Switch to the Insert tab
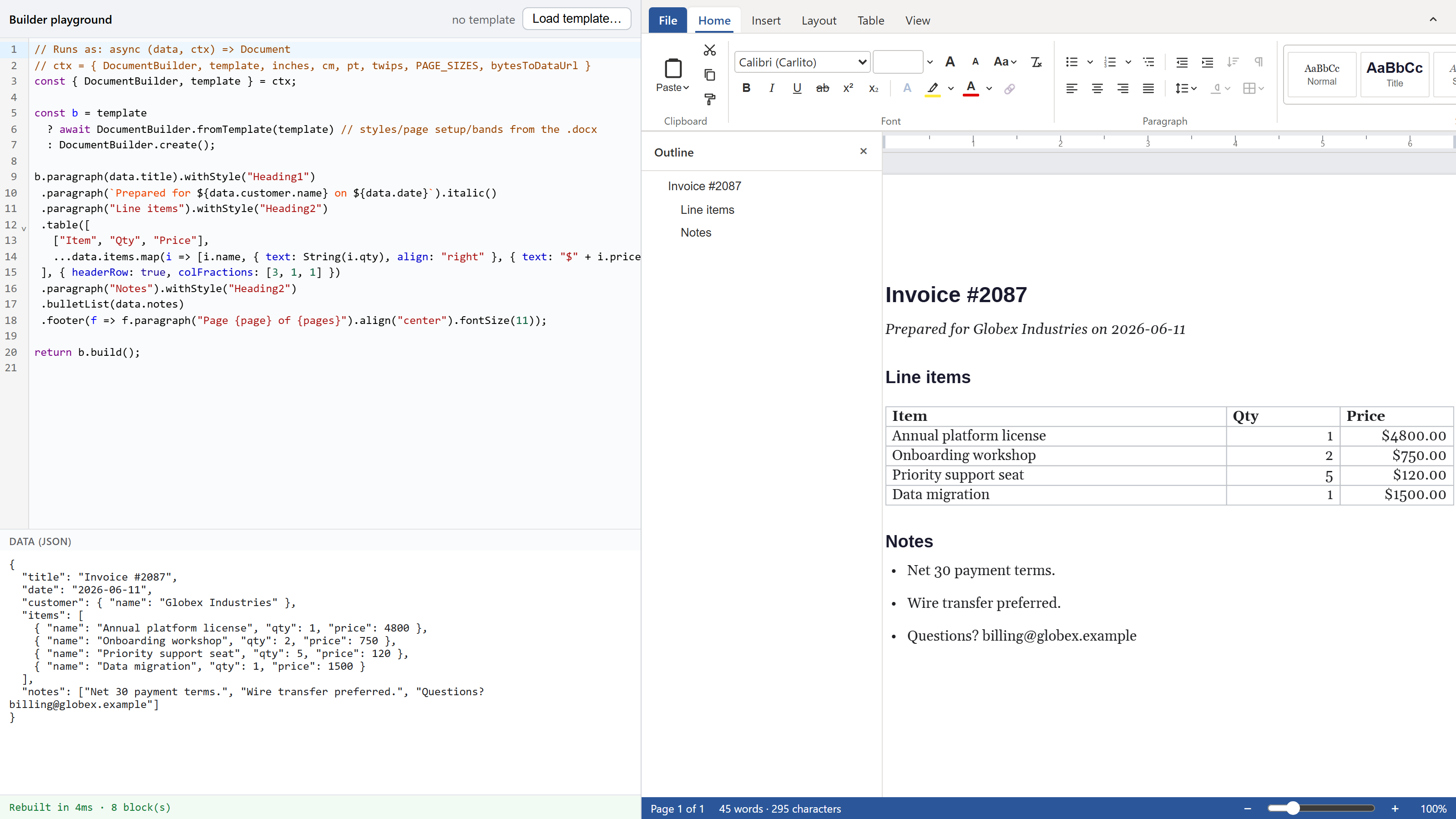The width and height of the screenshot is (1456, 819). 766,20
